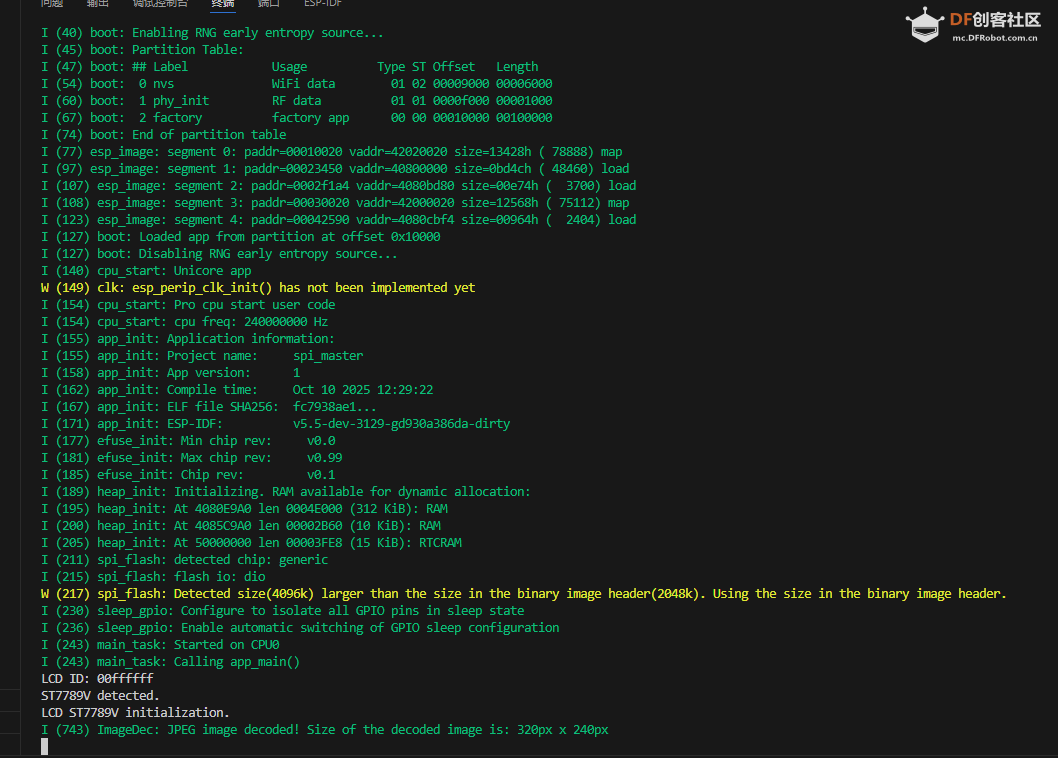Click the DF创客社区 watermark title
The width and height of the screenshot is (1058, 758).
(993, 19)
